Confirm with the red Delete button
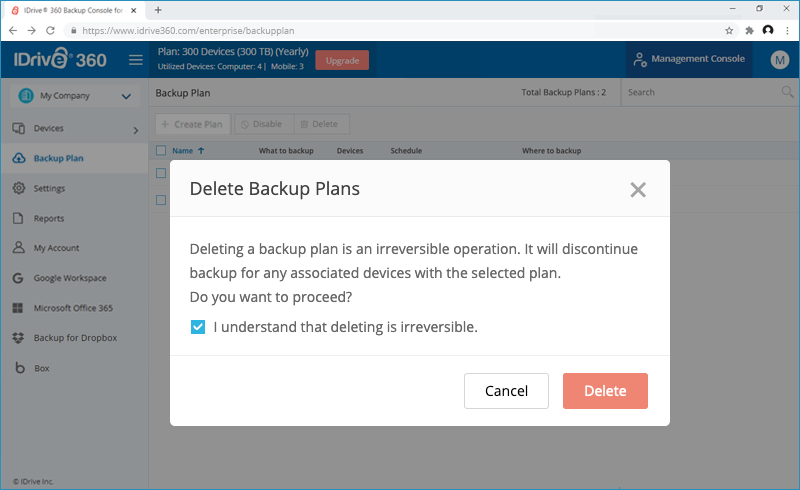800x490 pixels. click(x=605, y=391)
